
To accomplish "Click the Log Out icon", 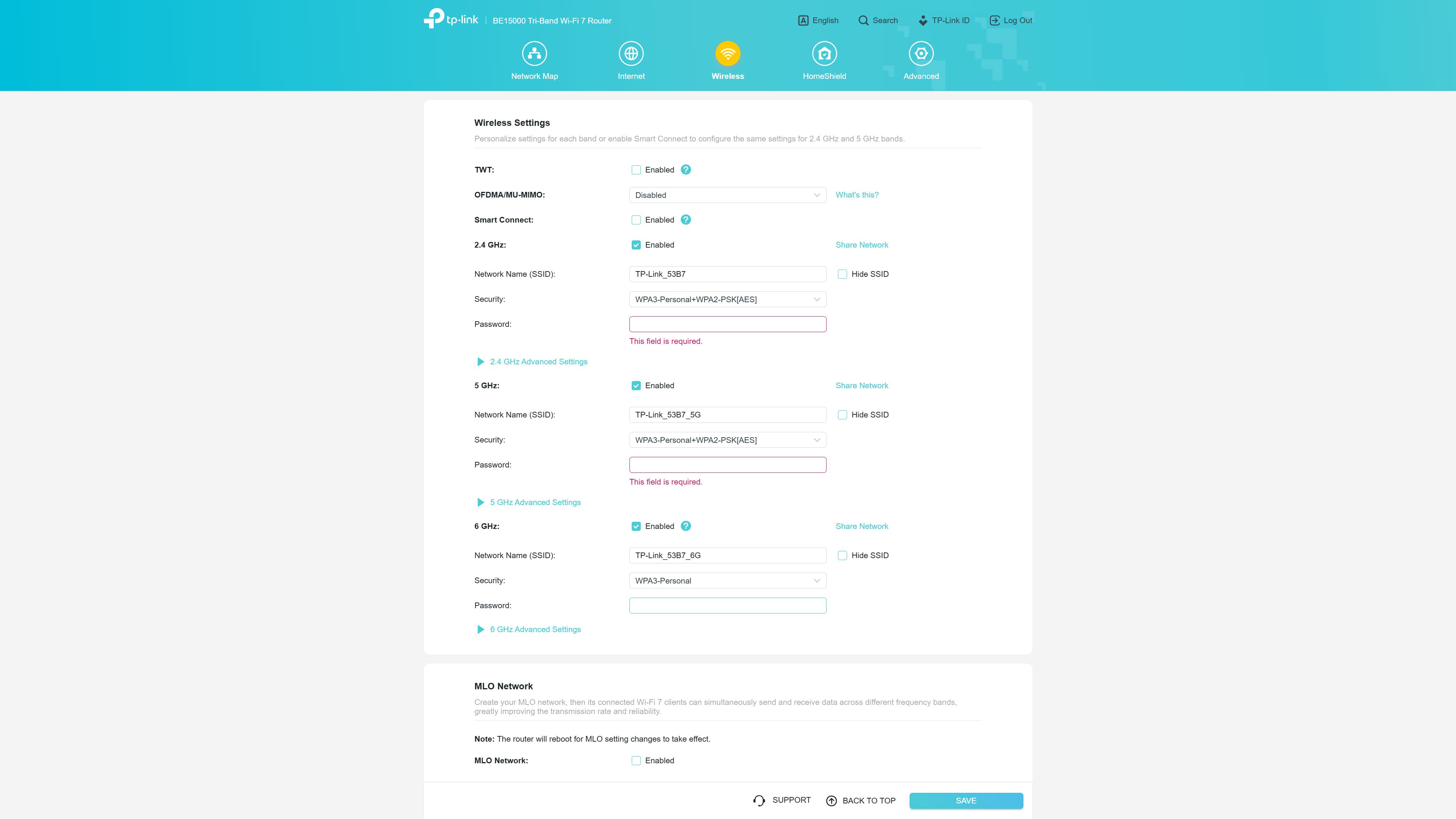I will (994, 20).
